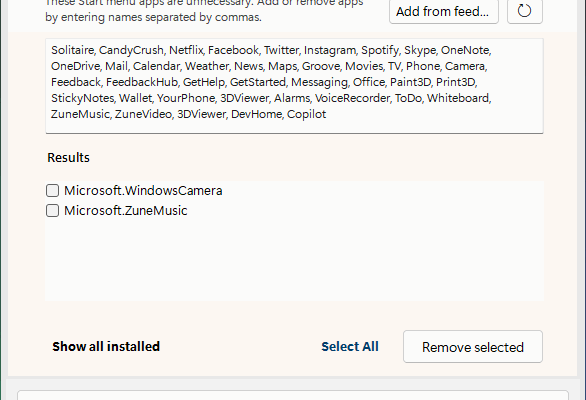The image size is (586, 400).
Task: Click the partially visible card at the bottom
Action: [293, 395]
